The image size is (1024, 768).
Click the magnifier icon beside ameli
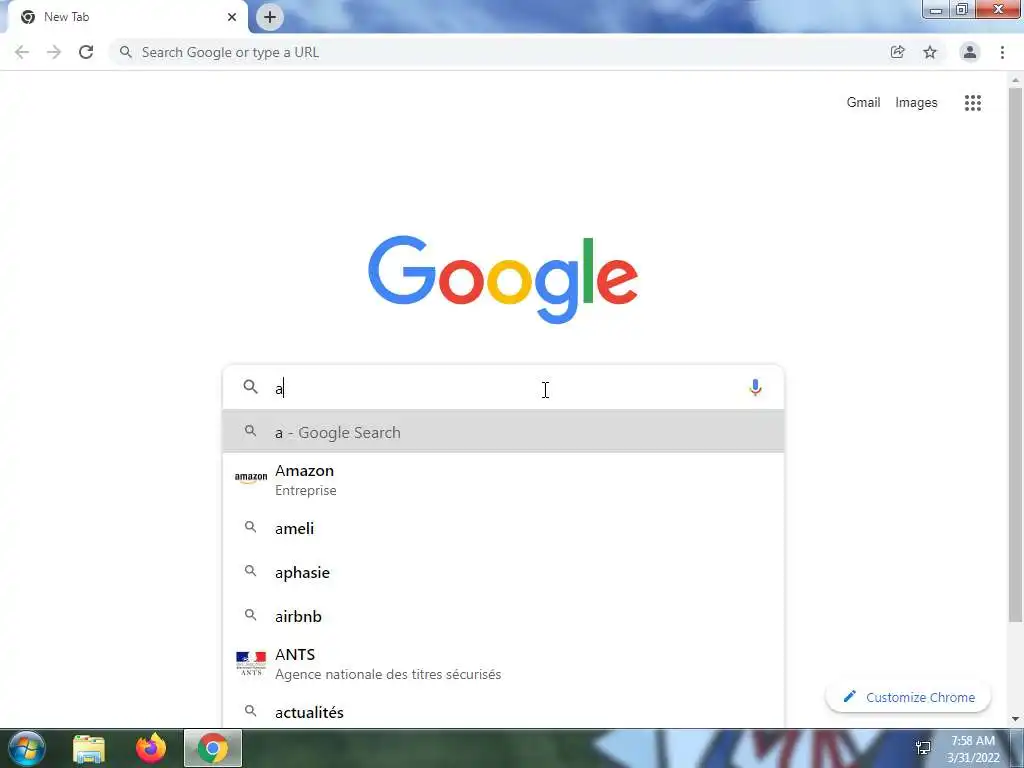click(x=250, y=526)
